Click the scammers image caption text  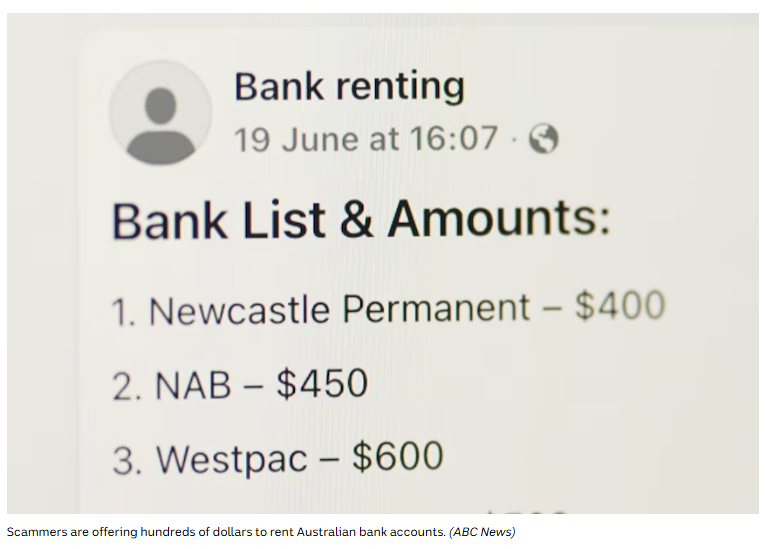pos(226,531)
